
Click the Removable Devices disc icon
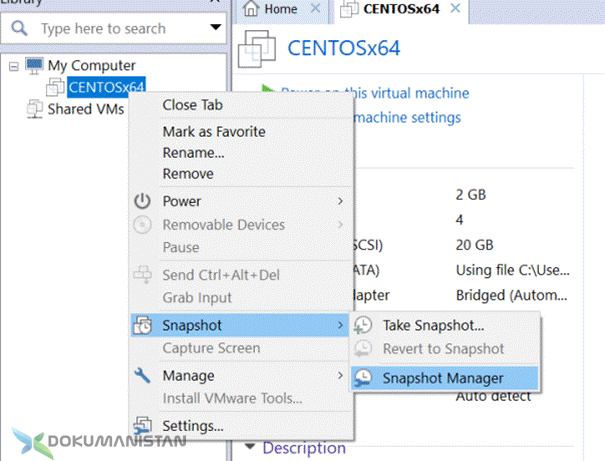coord(142,225)
